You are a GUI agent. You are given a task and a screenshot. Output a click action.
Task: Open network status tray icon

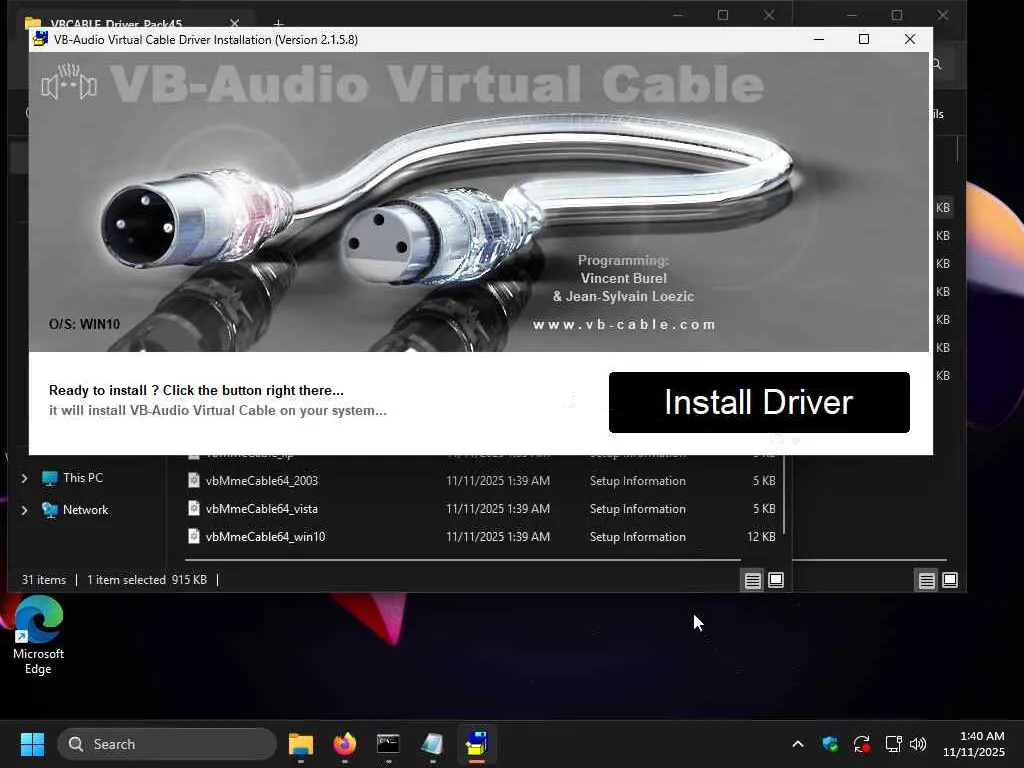893,744
